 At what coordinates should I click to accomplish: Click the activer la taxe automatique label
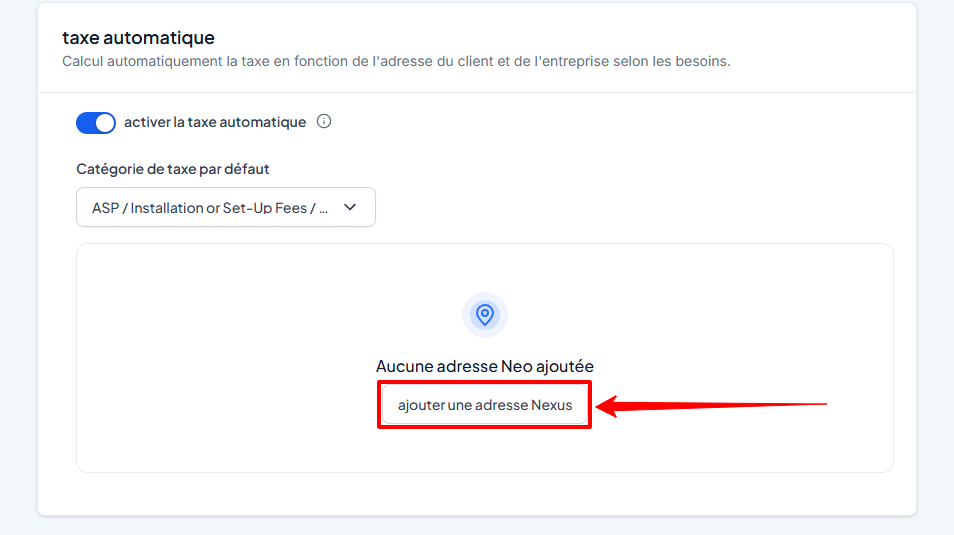tap(215, 122)
